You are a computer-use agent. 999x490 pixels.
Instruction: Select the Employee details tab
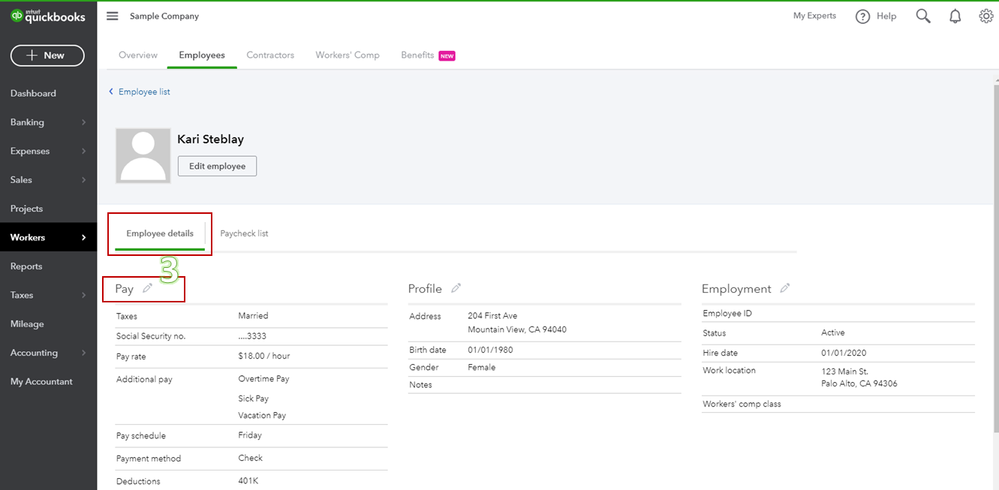click(160, 234)
